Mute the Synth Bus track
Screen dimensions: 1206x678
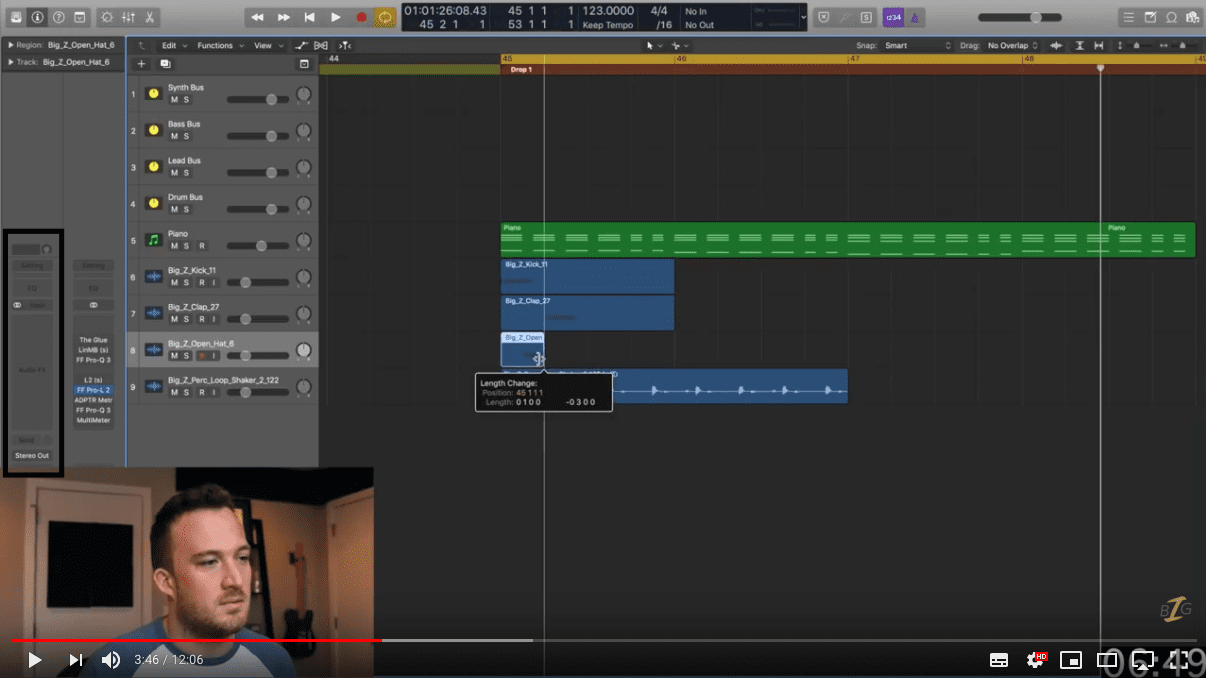174,100
